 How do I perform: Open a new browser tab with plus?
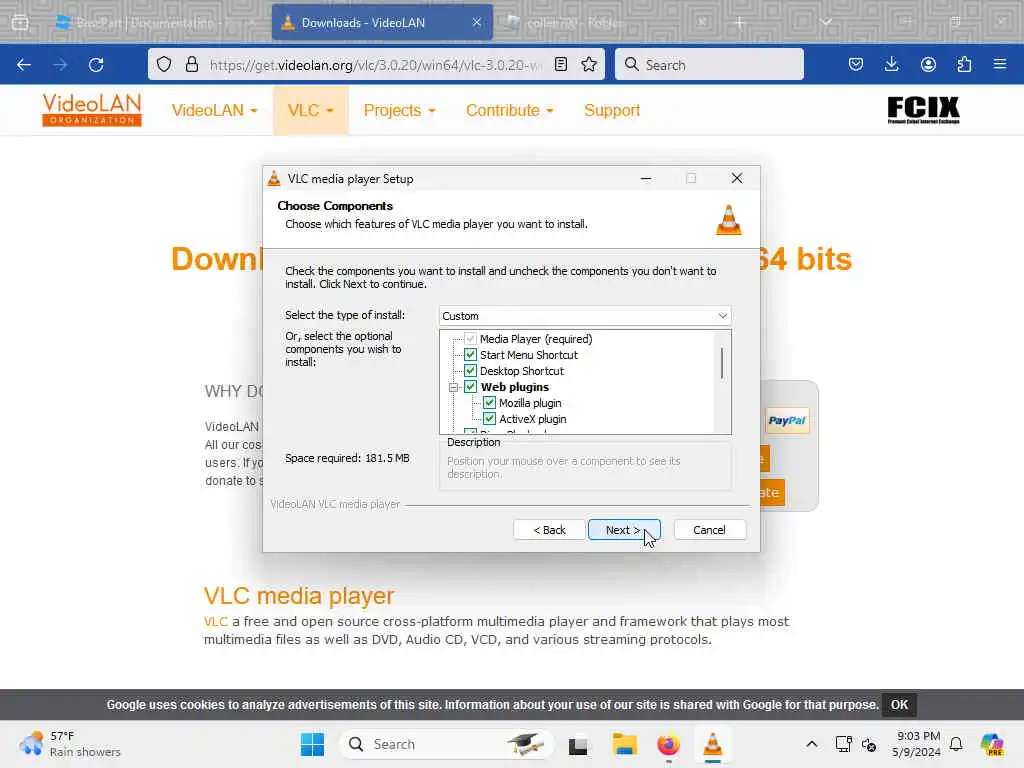[740, 22]
